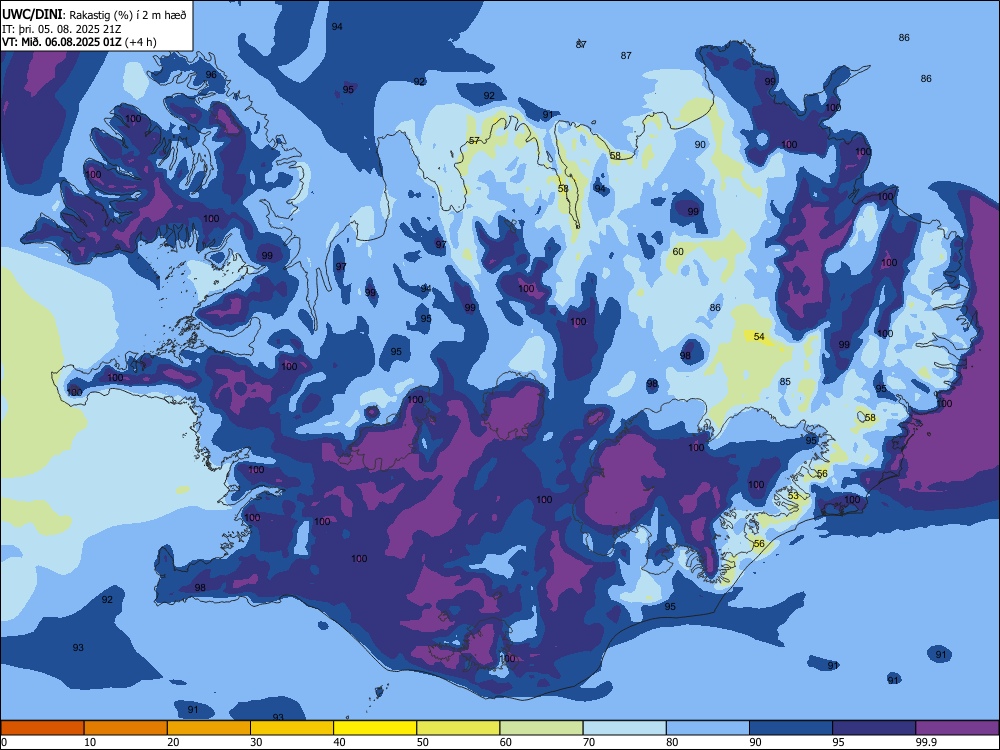This screenshot has width=1000, height=750.
Task: Click the '85' humidity value on the map
Action: pos(785,381)
